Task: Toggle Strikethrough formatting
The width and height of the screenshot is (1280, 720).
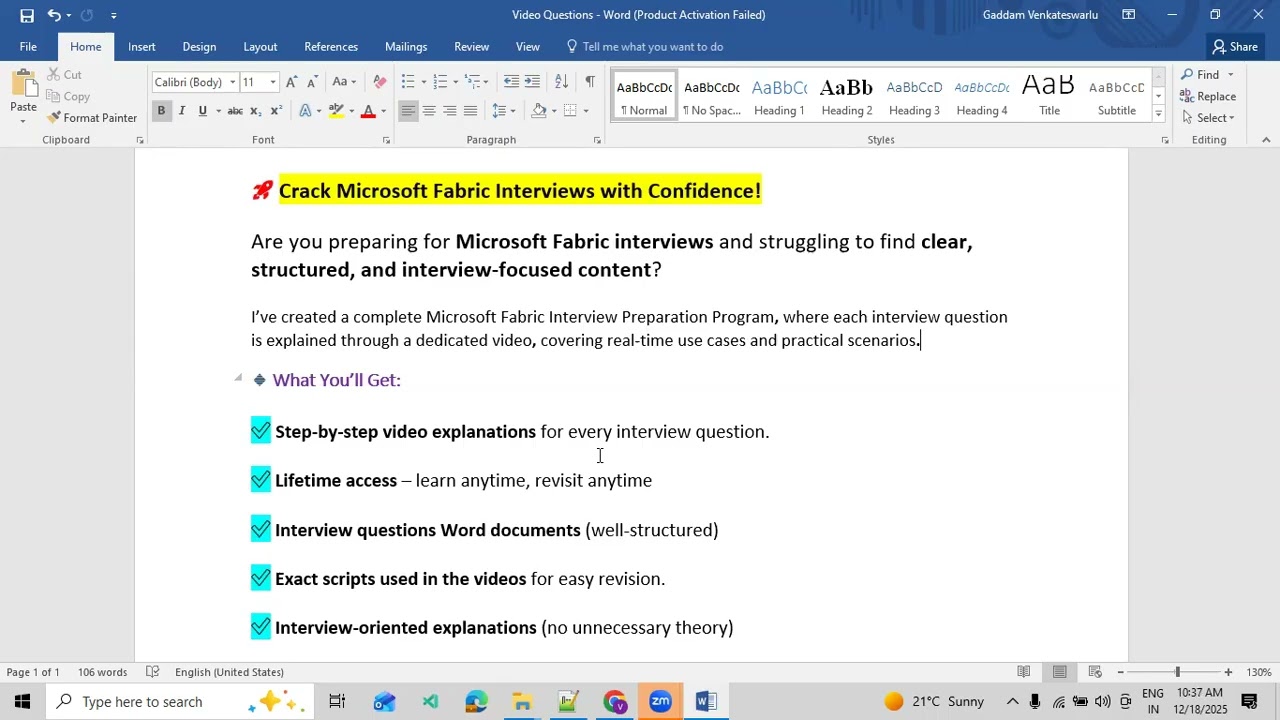Action: [x=235, y=111]
